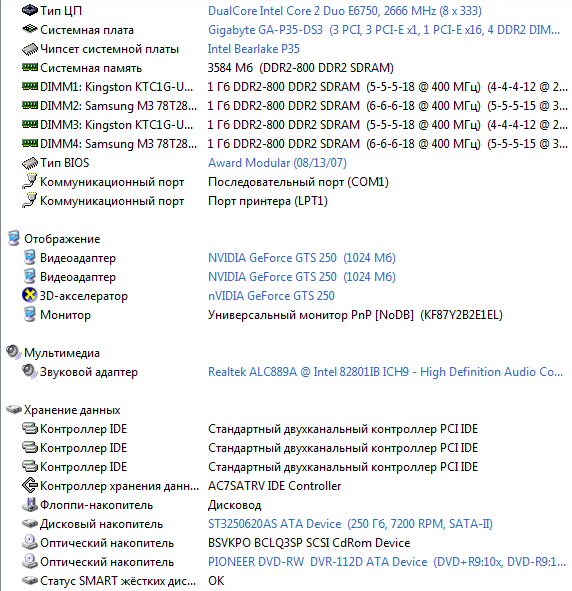Image resolution: width=572 pixels, height=591 pixels.
Task: Open the Realtek ALC889A audio adapter link
Action: (x=385, y=372)
